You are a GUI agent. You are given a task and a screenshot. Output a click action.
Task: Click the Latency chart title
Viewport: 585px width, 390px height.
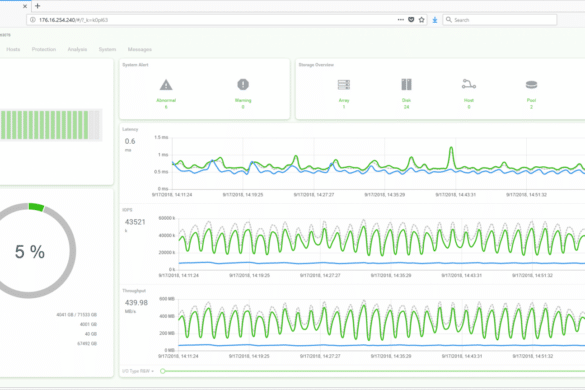(130, 130)
